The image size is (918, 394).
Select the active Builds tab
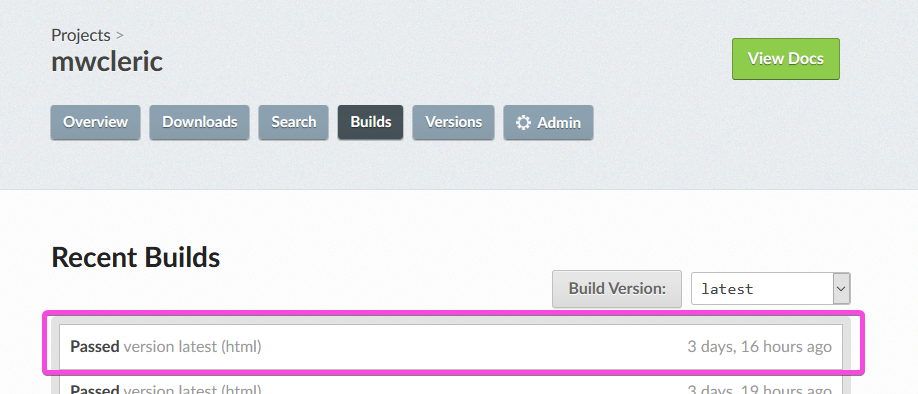[371, 122]
